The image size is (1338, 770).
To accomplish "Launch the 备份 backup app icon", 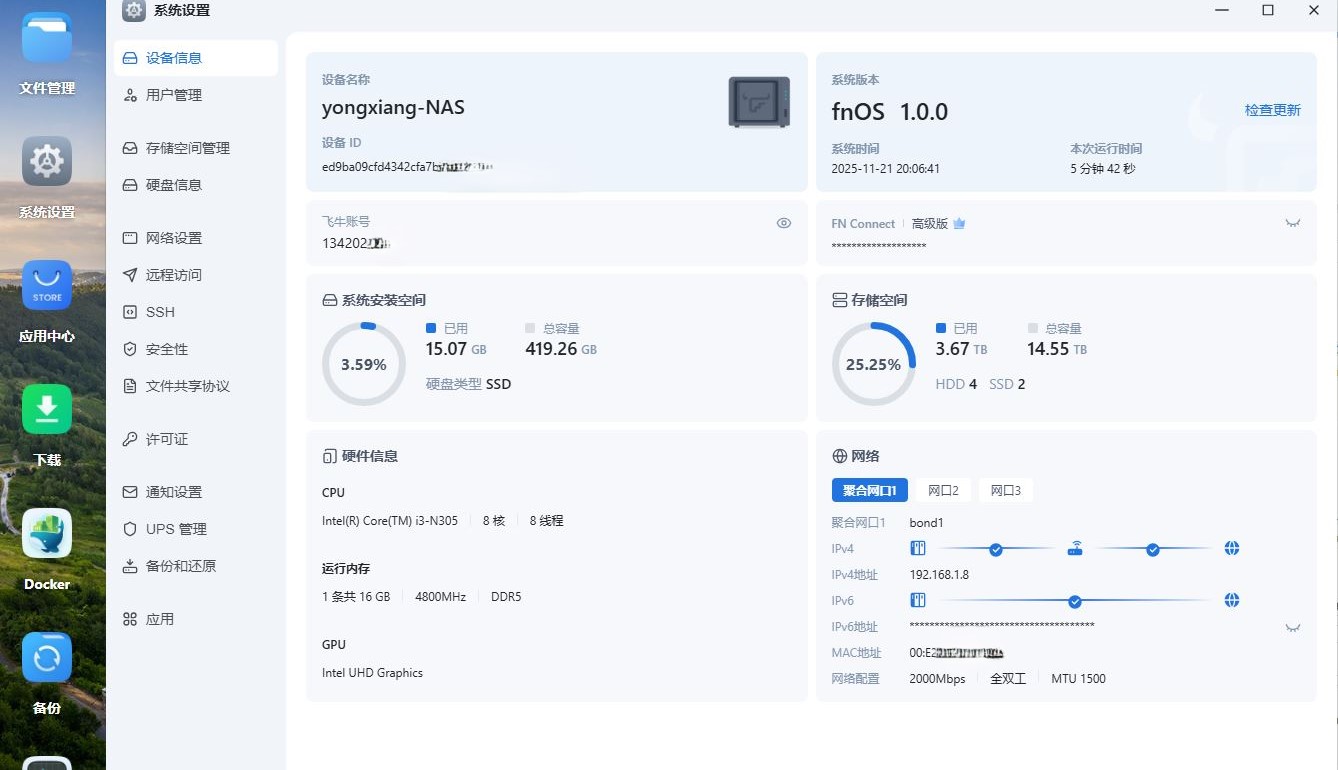I will (x=47, y=658).
